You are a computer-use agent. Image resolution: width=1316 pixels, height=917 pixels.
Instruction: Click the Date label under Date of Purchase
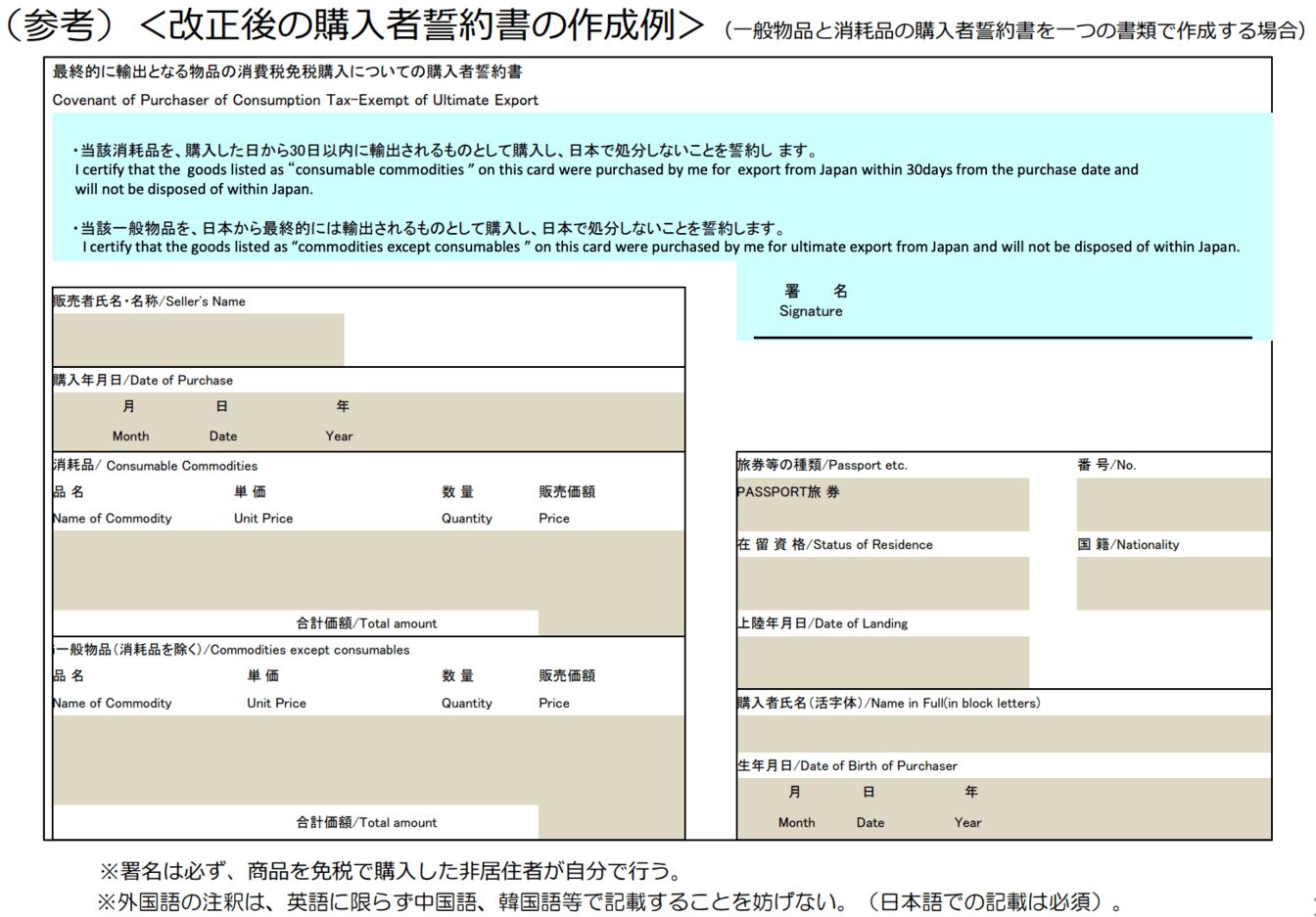click(x=223, y=436)
